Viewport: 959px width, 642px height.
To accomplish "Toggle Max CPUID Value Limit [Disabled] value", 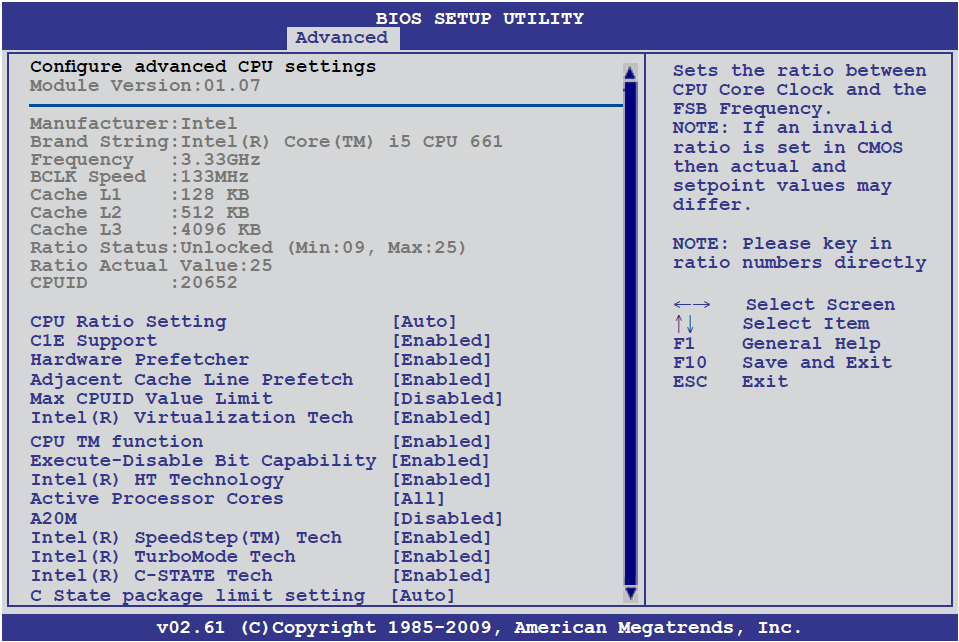I will click(448, 398).
